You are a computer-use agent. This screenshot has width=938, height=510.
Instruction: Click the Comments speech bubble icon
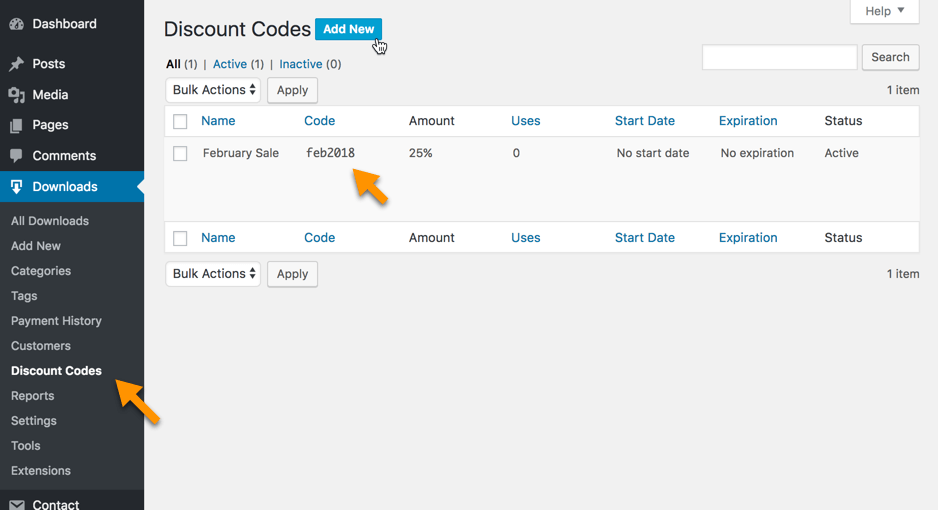16,156
